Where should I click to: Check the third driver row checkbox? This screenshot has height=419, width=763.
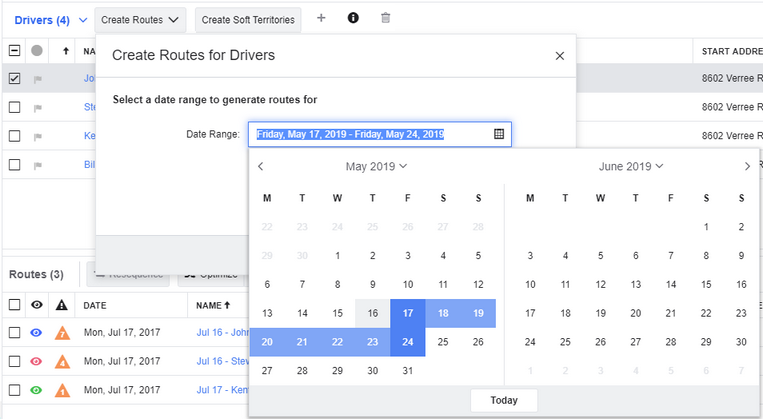pyautogui.click(x=15, y=136)
